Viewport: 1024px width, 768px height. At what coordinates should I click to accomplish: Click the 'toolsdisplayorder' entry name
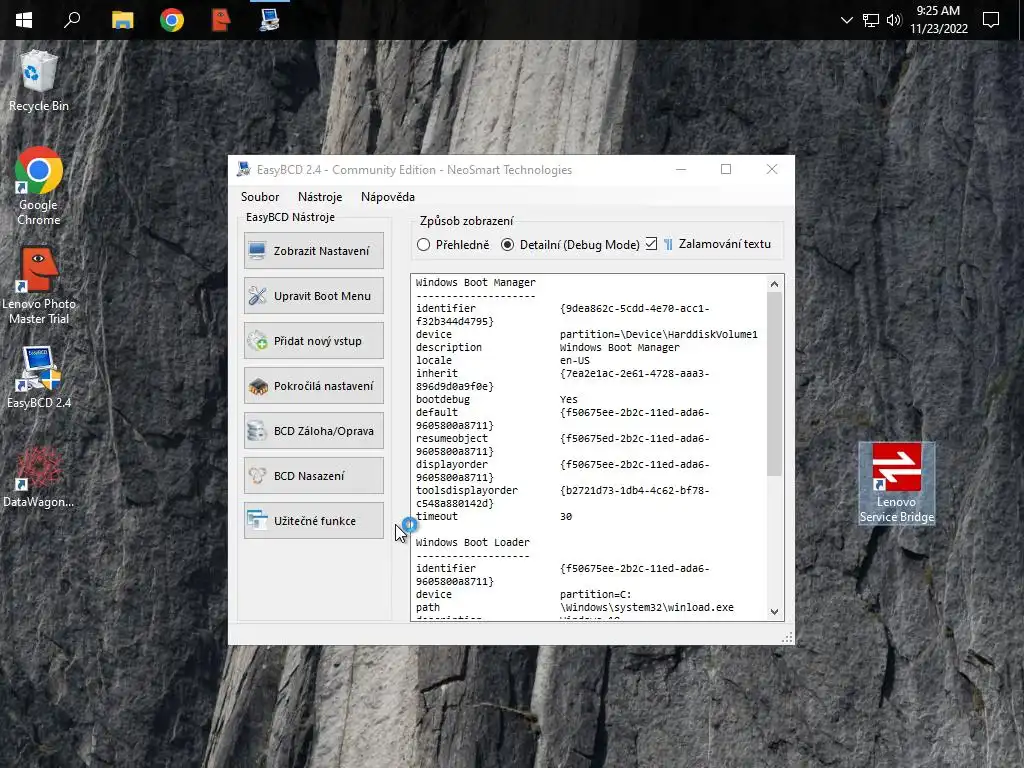click(x=466, y=490)
